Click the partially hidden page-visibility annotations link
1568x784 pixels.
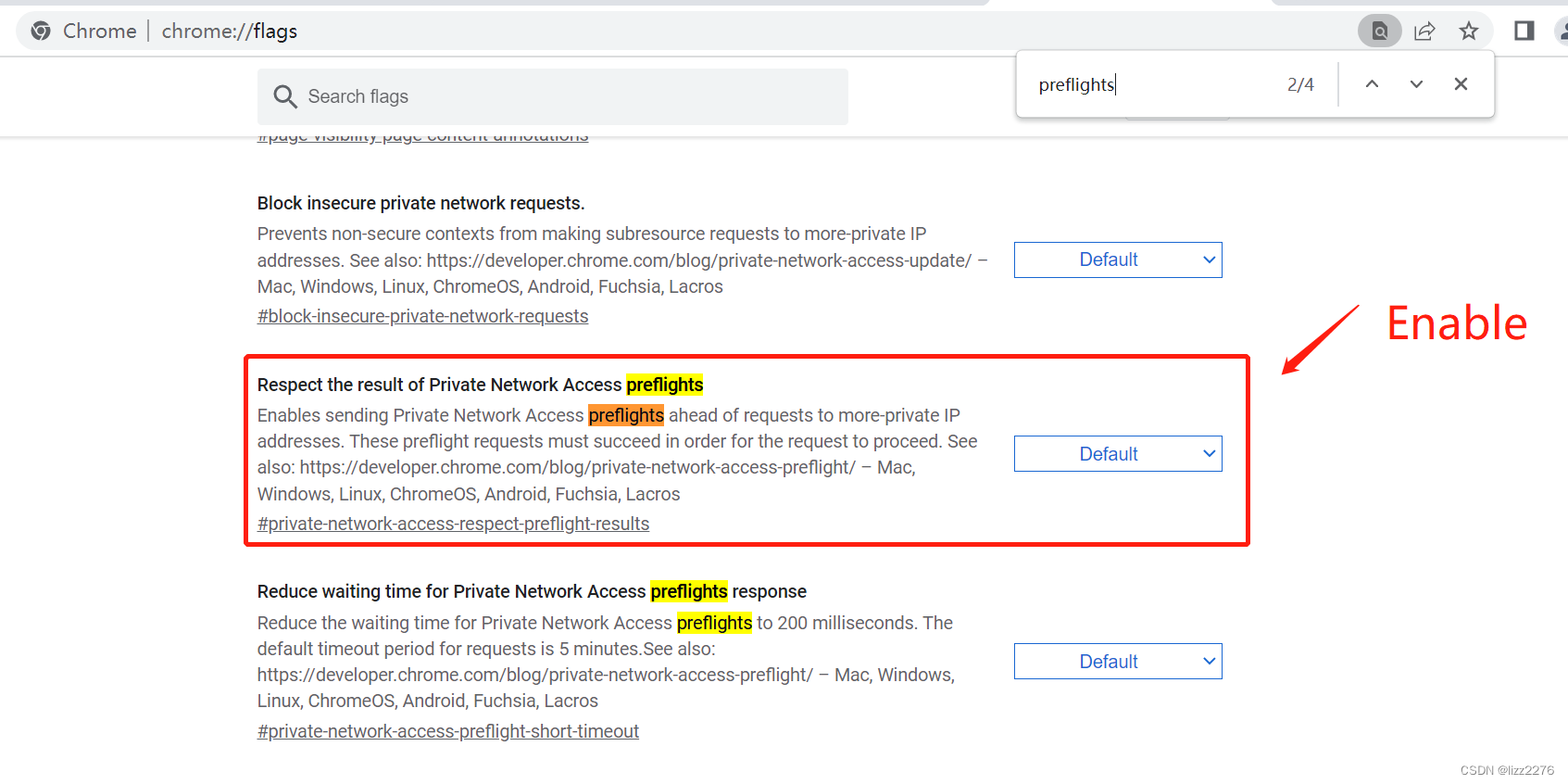(x=422, y=137)
